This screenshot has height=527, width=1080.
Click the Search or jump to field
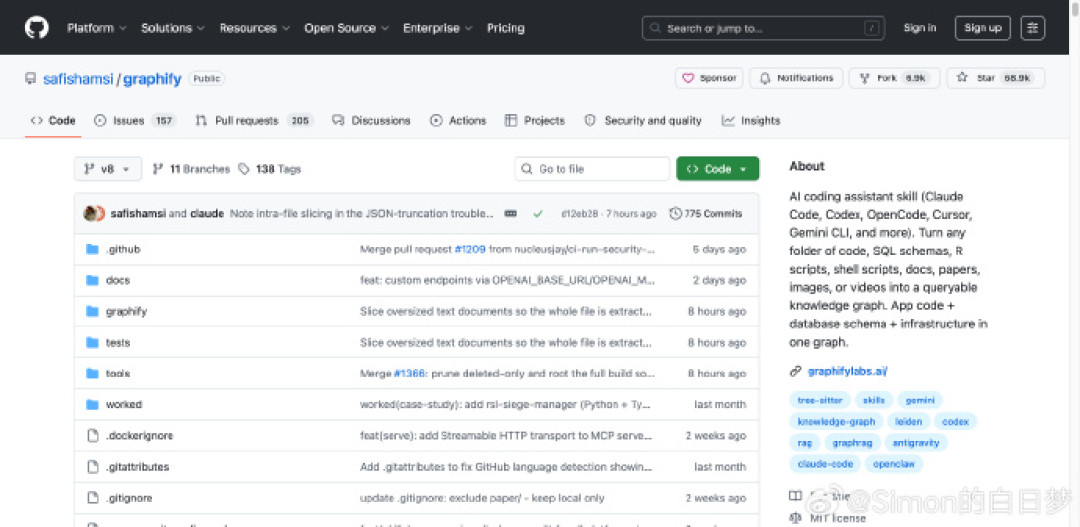tap(763, 28)
